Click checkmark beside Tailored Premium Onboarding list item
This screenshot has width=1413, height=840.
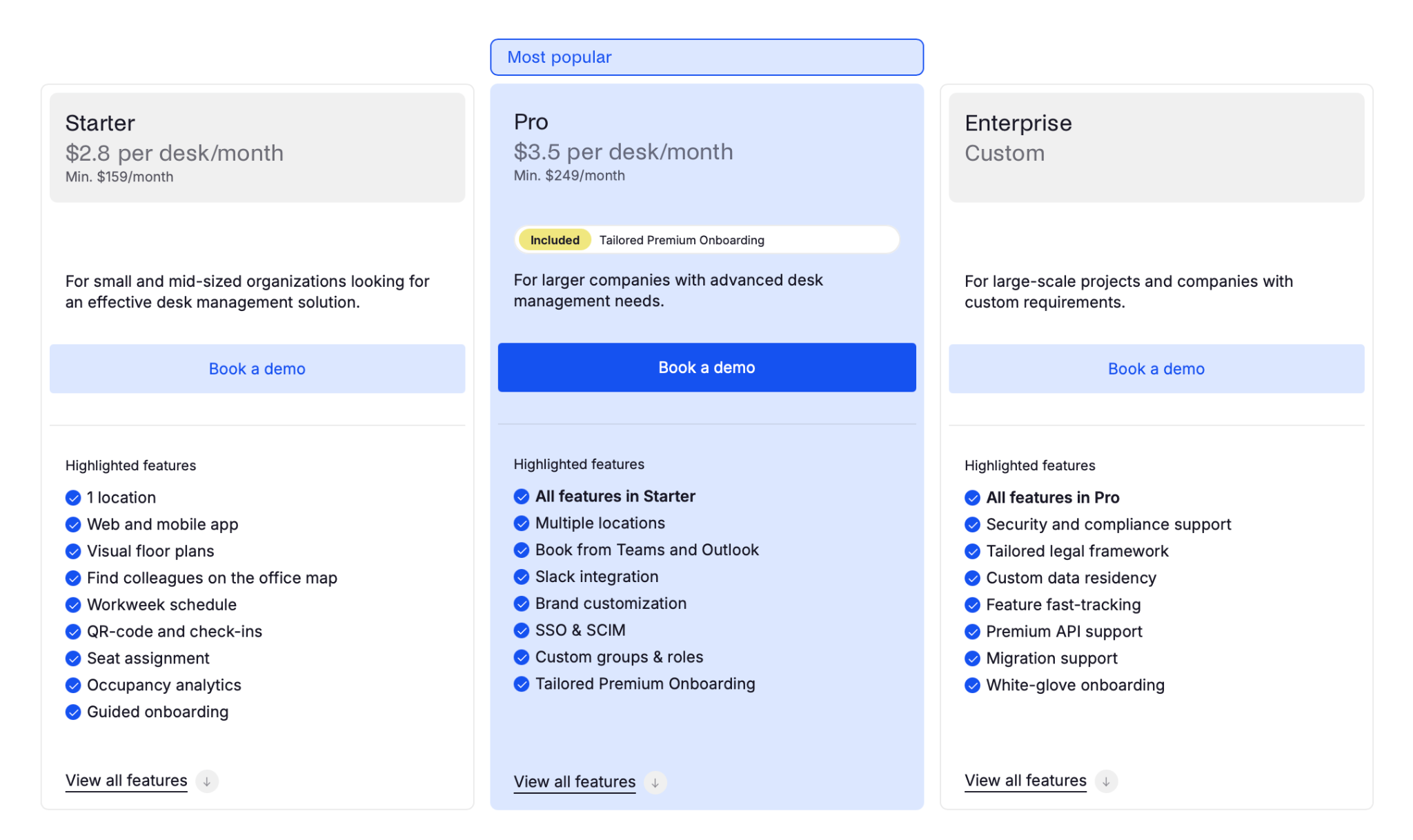[x=522, y=684]
